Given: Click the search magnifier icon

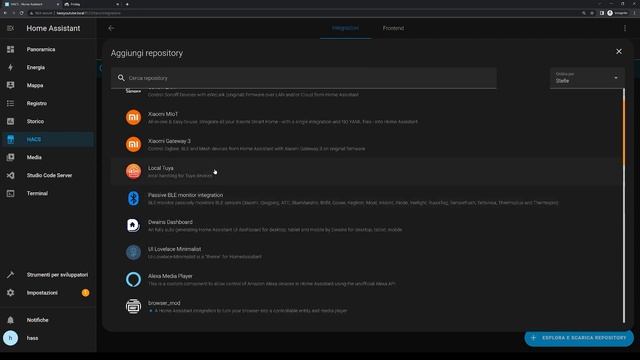Looking at the screenshot, I should (121, 78).
